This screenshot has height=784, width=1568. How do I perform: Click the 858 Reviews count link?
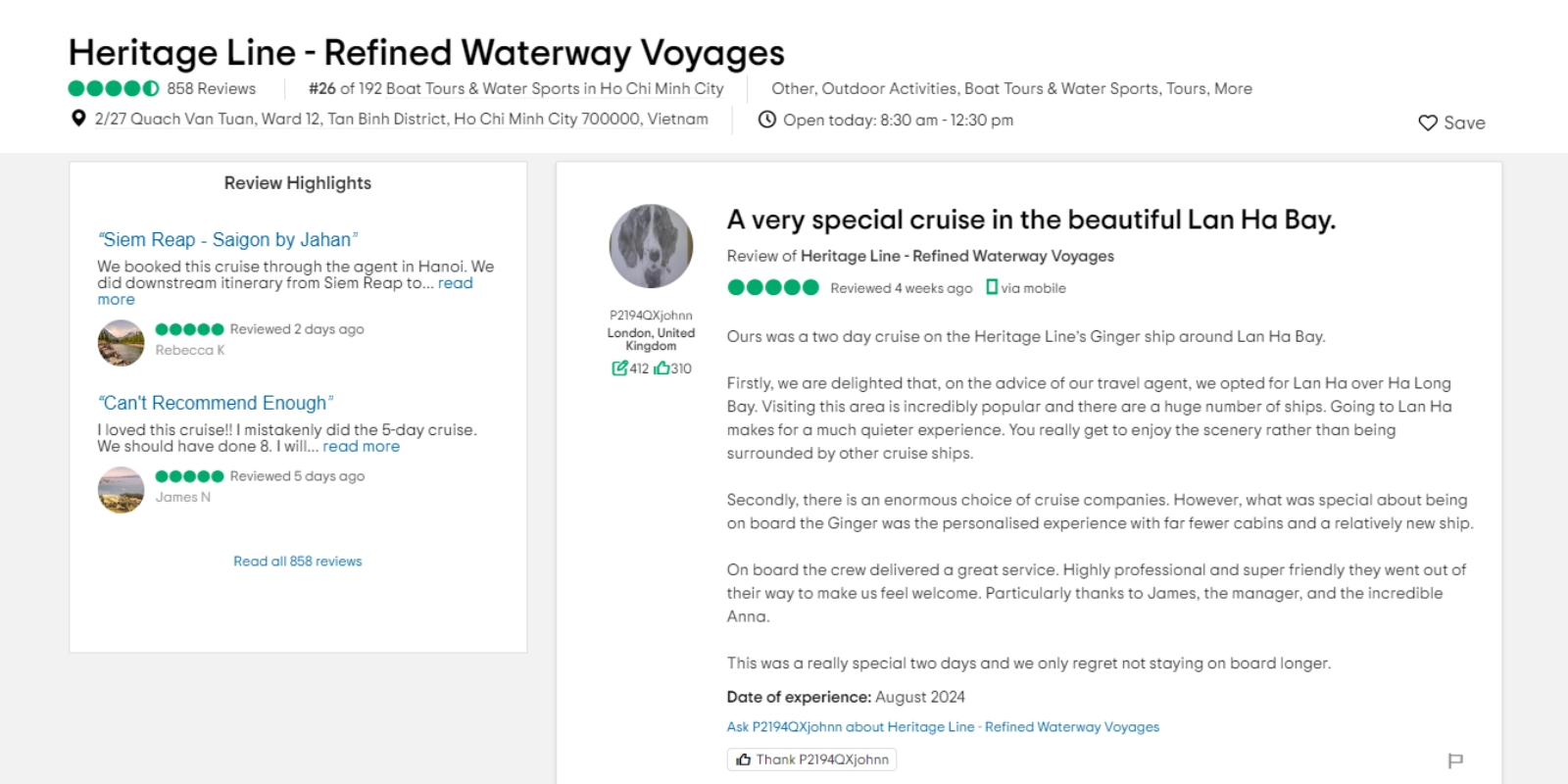[211, 88]
